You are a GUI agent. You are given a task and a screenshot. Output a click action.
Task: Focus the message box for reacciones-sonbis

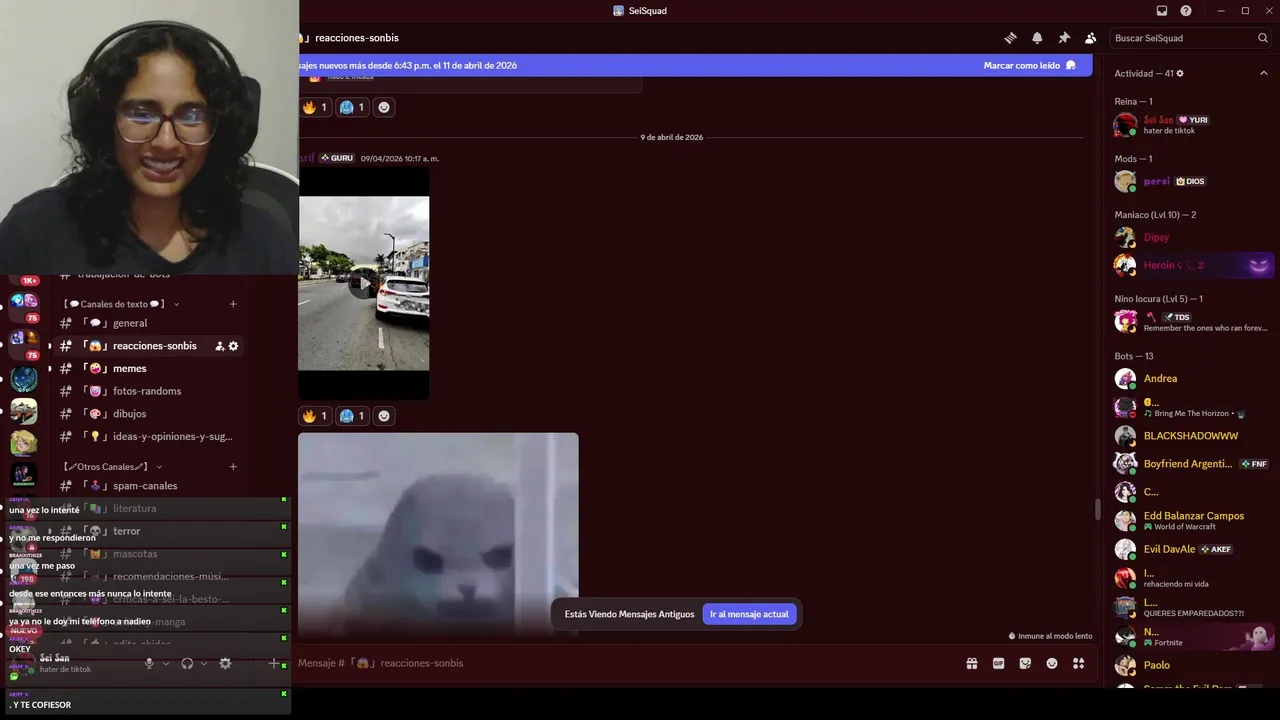click(620, 663)
